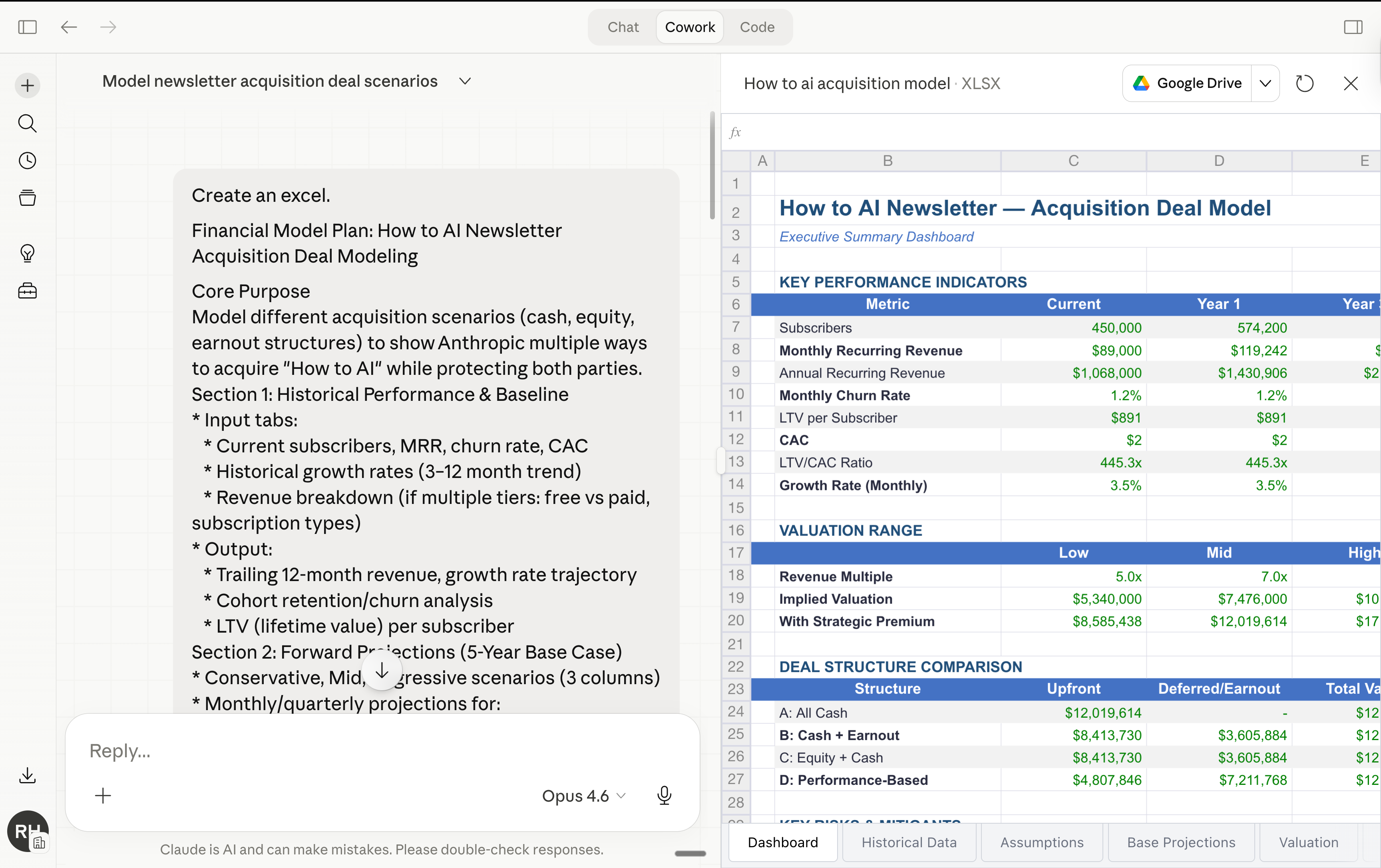Click the Google Drive button
The width and height of the screenshot is (1381, 868).
pyautogui.click(x=1187, y=84)
